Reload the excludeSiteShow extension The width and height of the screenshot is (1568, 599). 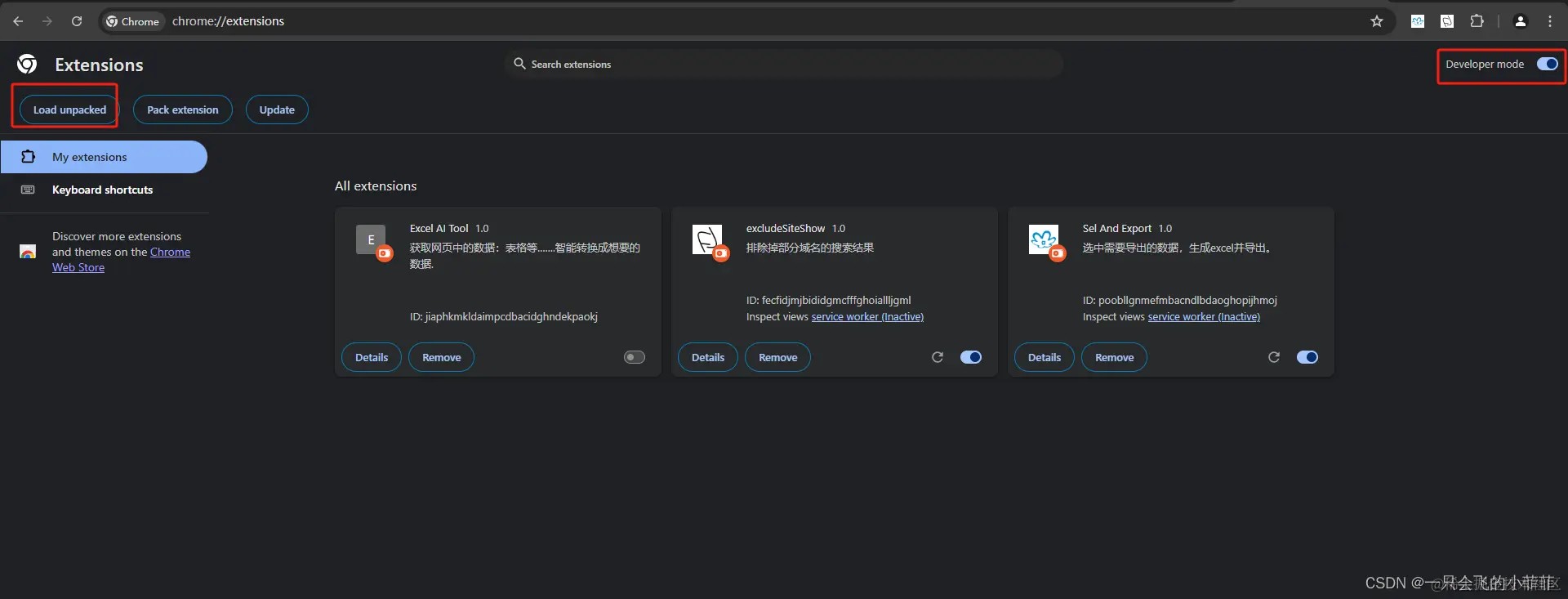[938, 357]
